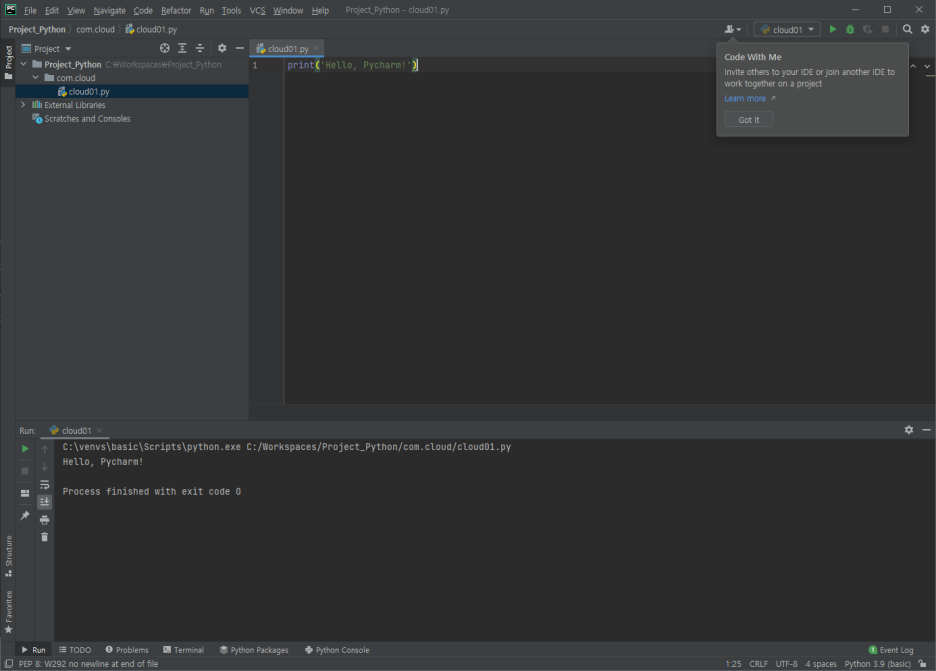Jump to next highlighted error arrow
Screen dimensions: 936x671
[927, 66]
